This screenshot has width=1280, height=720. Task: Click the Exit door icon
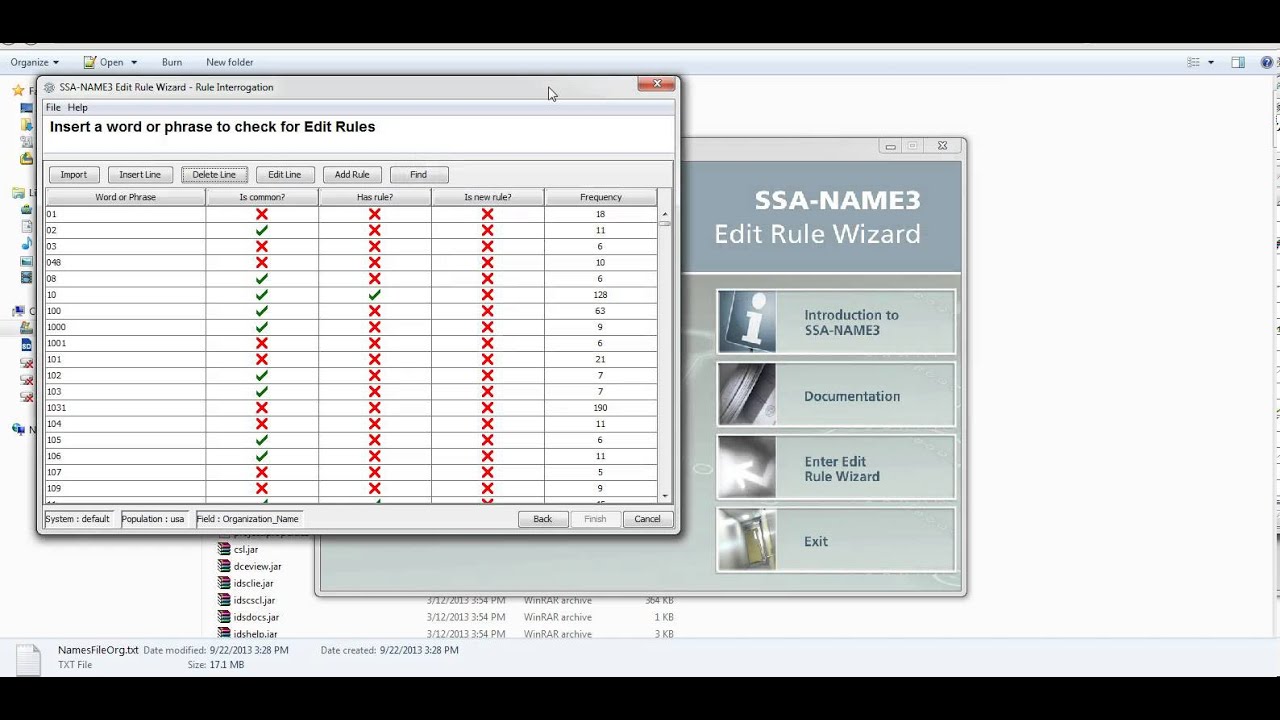[747, 540]
